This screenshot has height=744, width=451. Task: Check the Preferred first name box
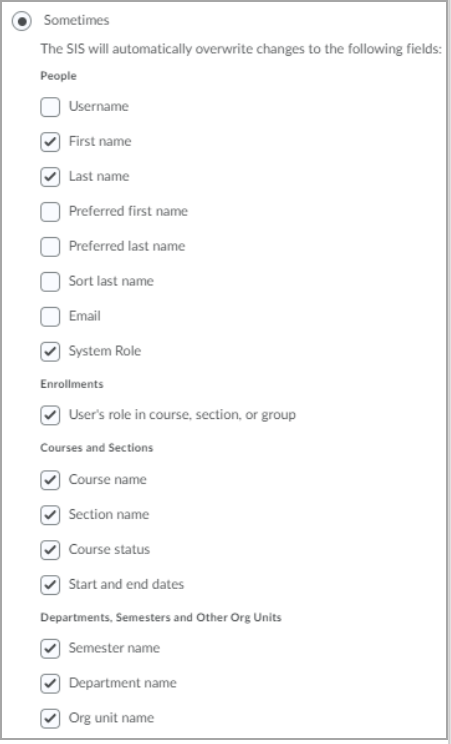(50, 212)
